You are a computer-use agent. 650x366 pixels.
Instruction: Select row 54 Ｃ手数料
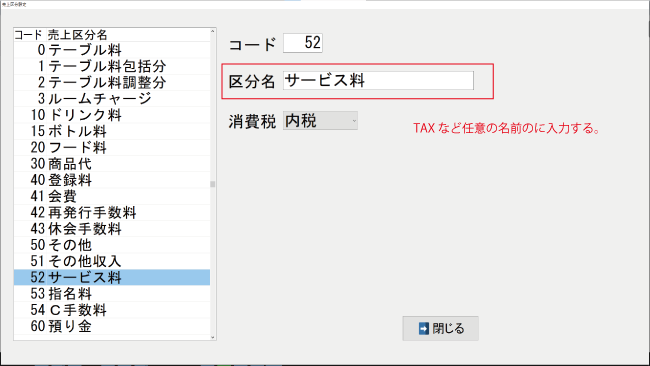[112, 310]
